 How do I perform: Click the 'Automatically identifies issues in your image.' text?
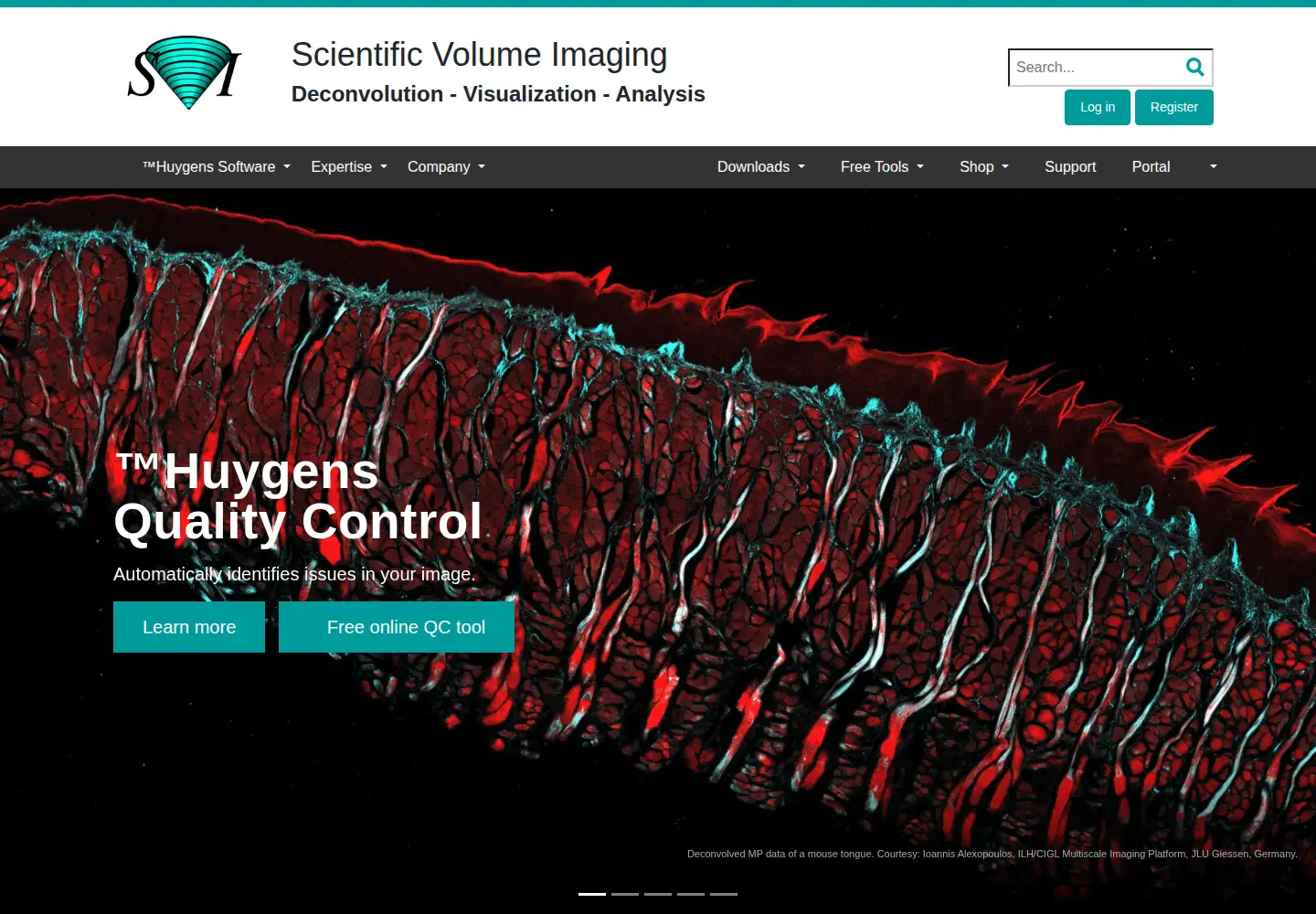(x=294, y=574)
